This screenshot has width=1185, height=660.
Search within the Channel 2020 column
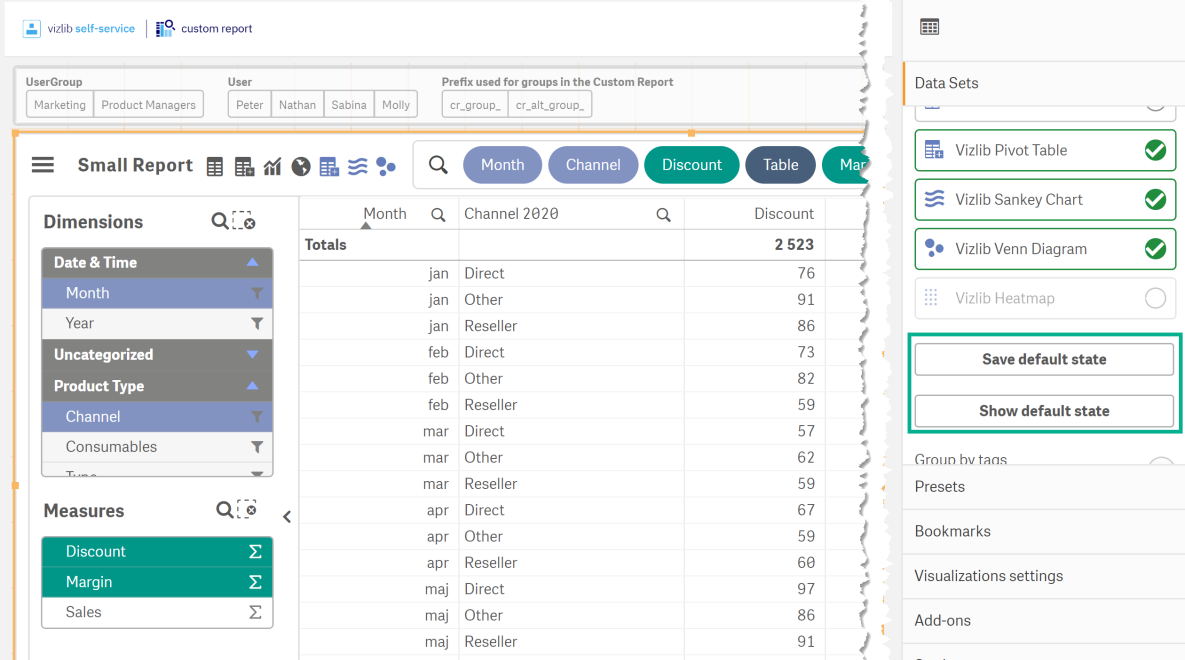point(664,215)
